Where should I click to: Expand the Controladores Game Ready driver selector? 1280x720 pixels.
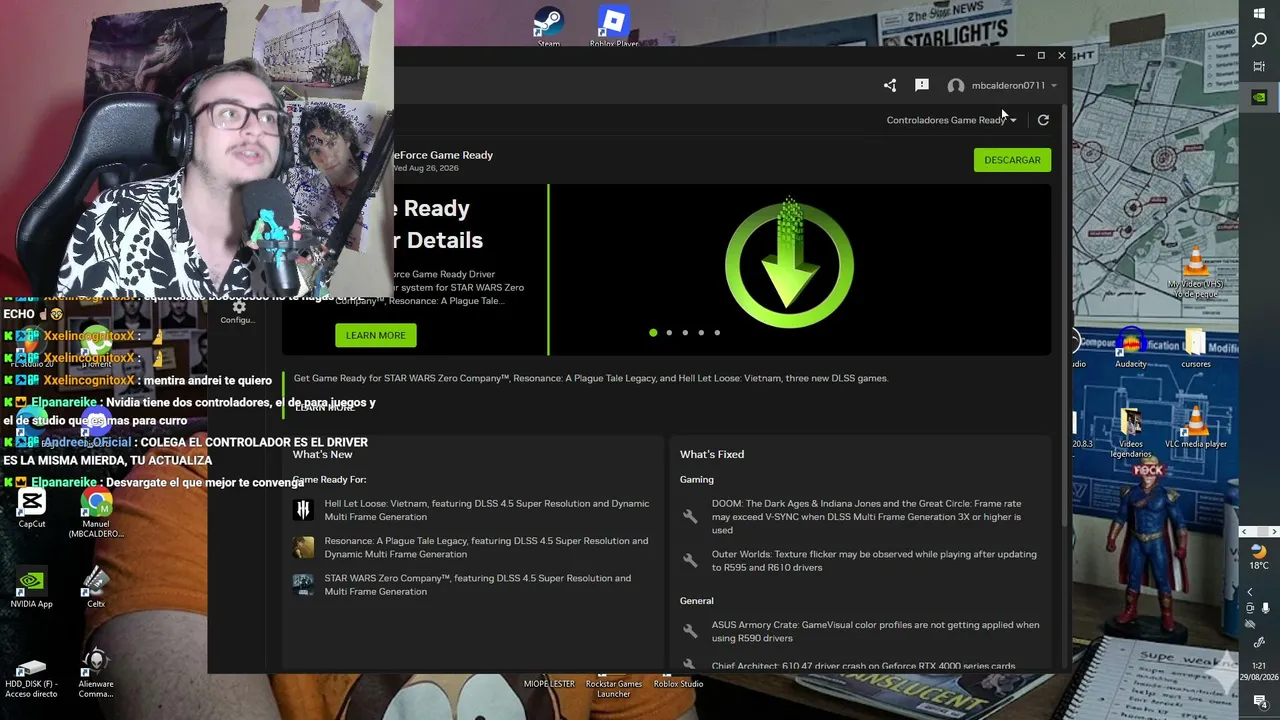[x=951, y=120]
